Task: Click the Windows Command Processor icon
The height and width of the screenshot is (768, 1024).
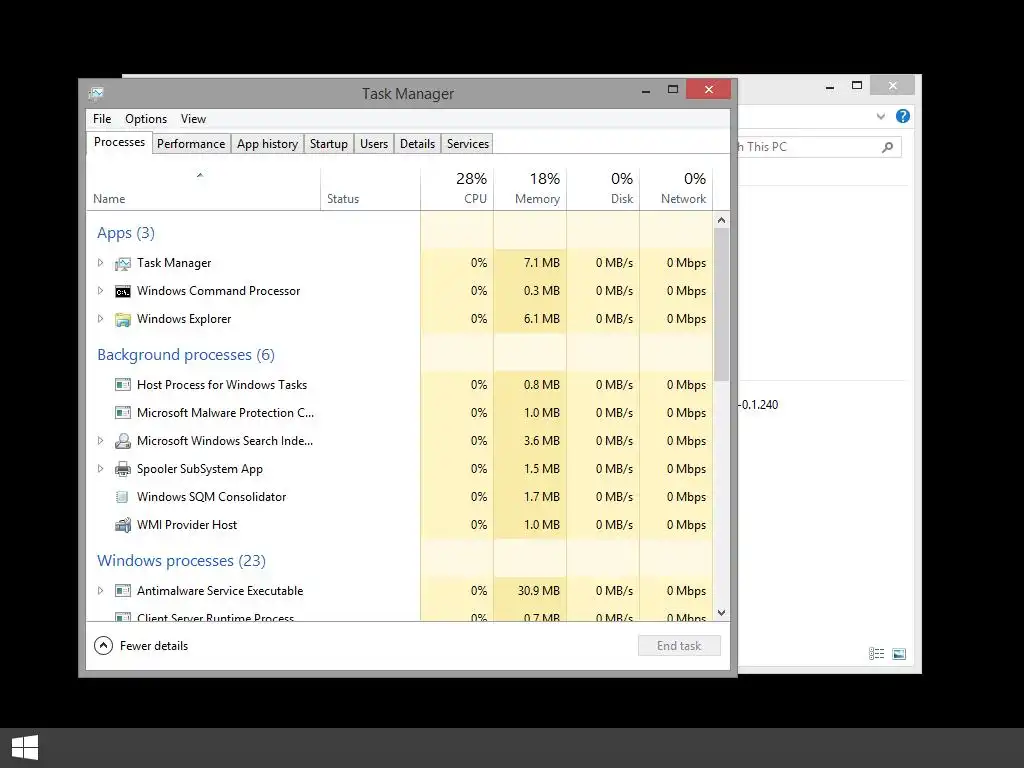Action: click(123, 291)
